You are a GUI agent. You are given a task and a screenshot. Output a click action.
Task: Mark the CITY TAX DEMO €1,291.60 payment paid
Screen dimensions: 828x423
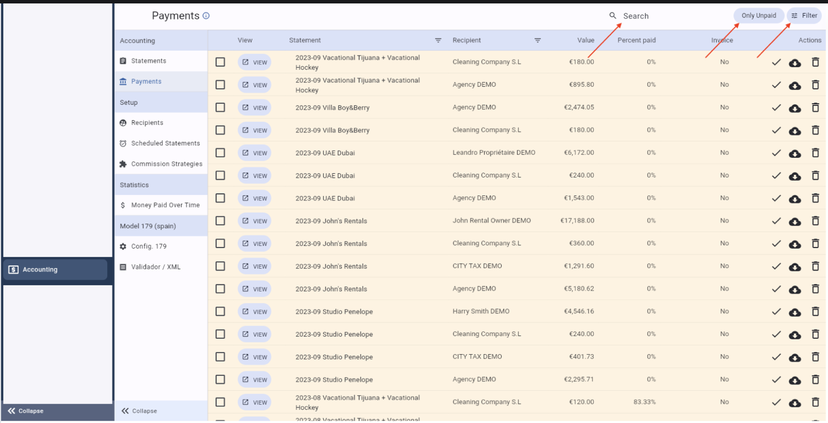pyautogui.click(x=776, y=267)
